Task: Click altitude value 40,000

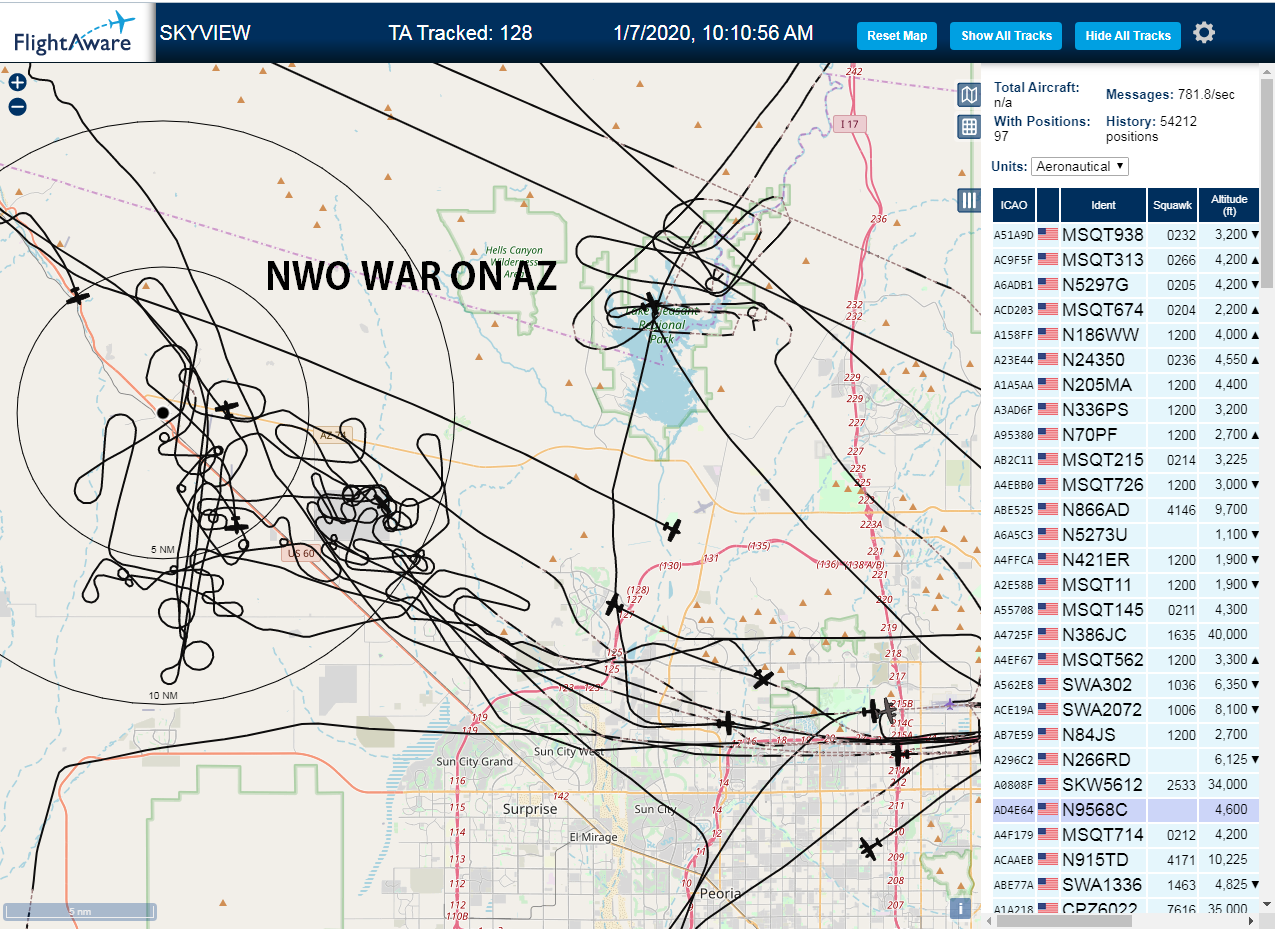Action: point(1227,635)
